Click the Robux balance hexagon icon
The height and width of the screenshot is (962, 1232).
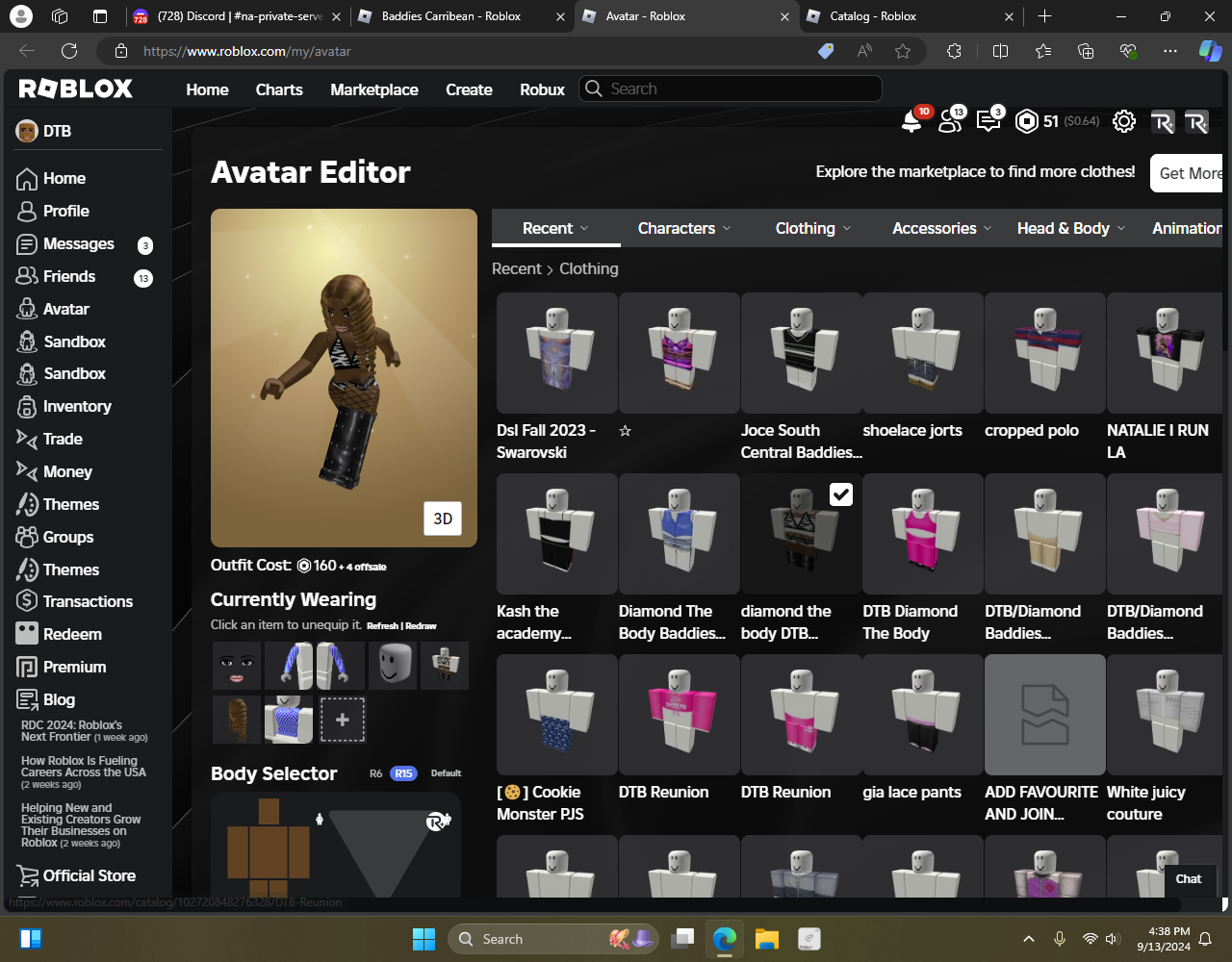click(x=1027, y=121)
